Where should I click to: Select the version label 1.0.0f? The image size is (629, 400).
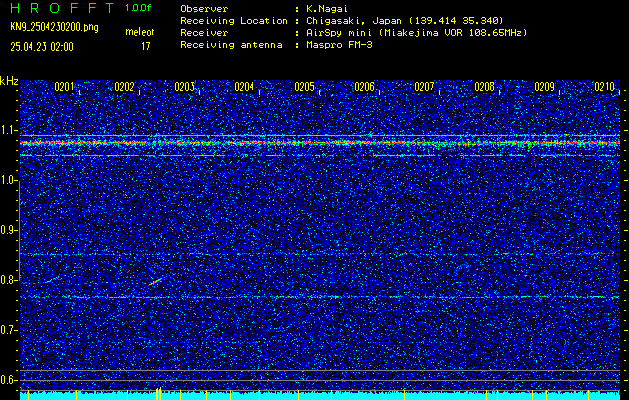point(138,8)
